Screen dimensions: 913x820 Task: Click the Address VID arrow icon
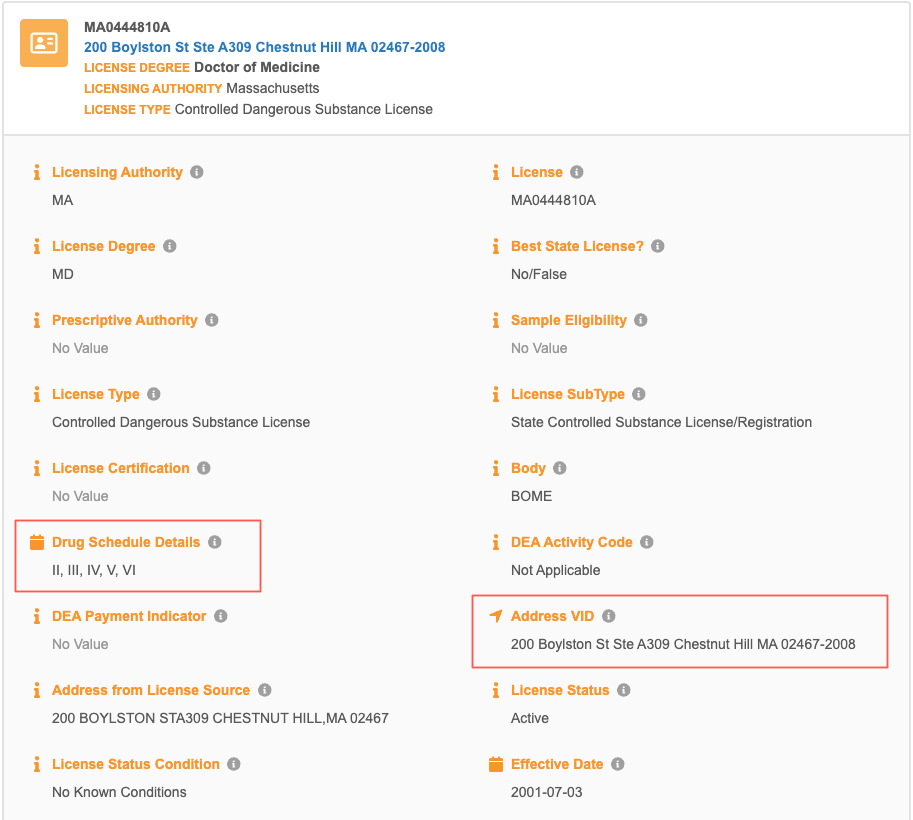click(496, 616)
